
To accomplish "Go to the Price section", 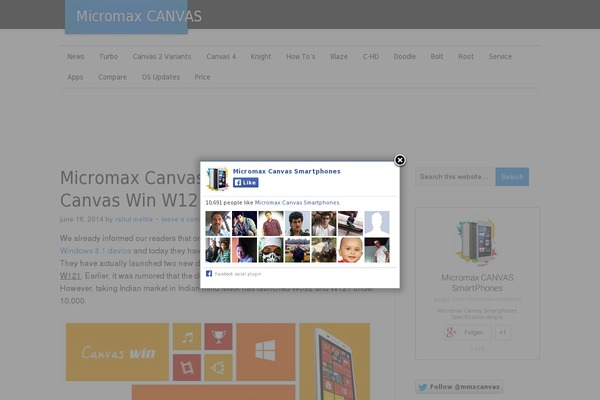I will point(202,77).
